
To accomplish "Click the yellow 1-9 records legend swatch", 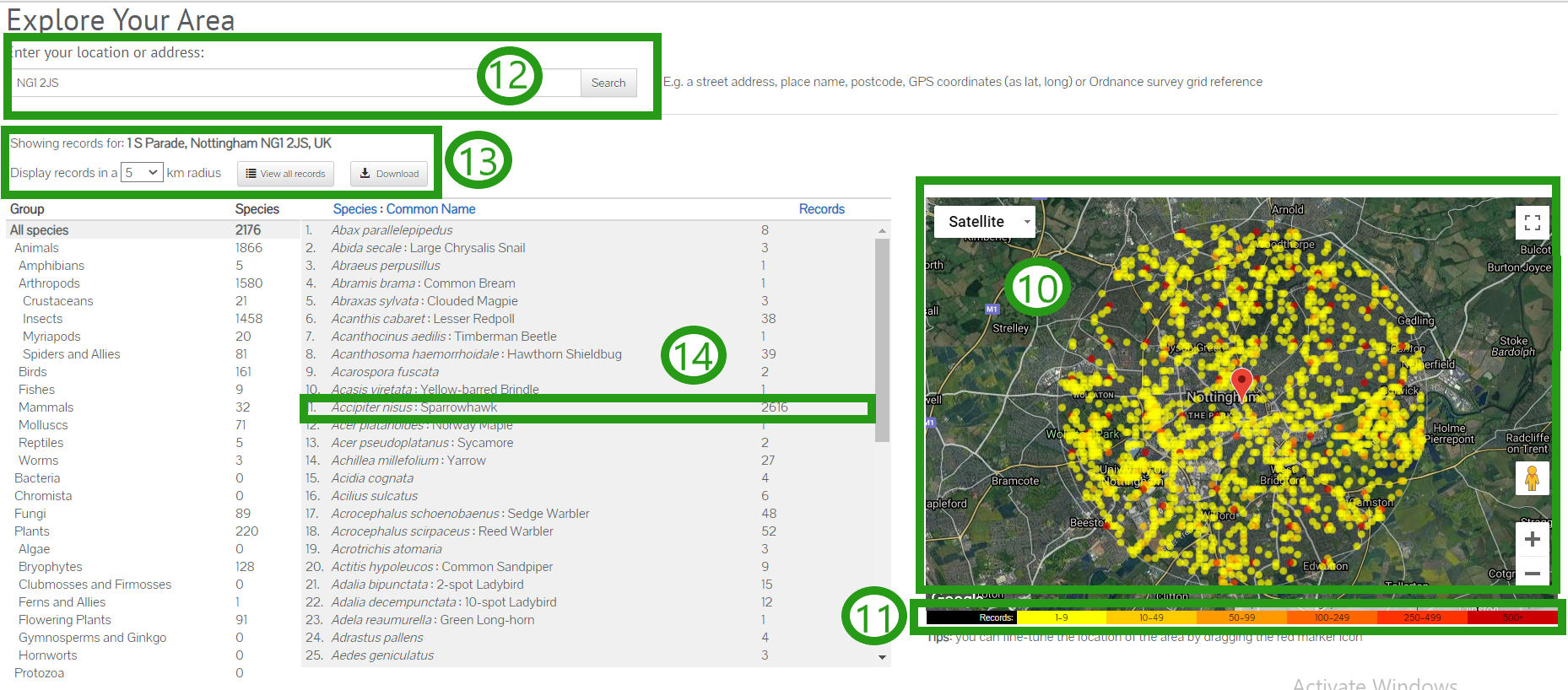I will (x=1061, y=617).
